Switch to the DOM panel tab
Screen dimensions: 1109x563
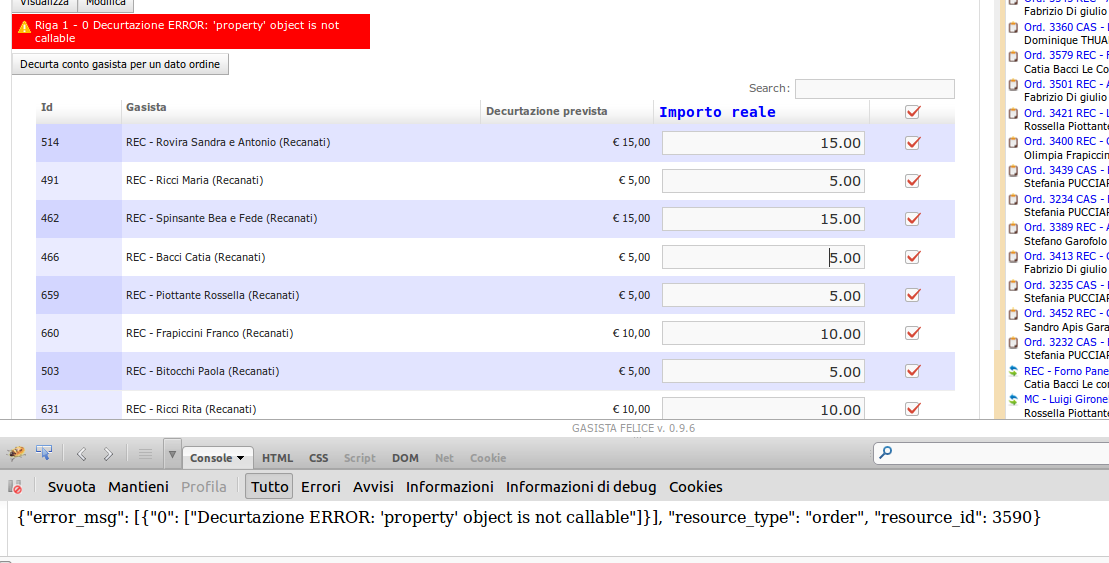(405, 458)
